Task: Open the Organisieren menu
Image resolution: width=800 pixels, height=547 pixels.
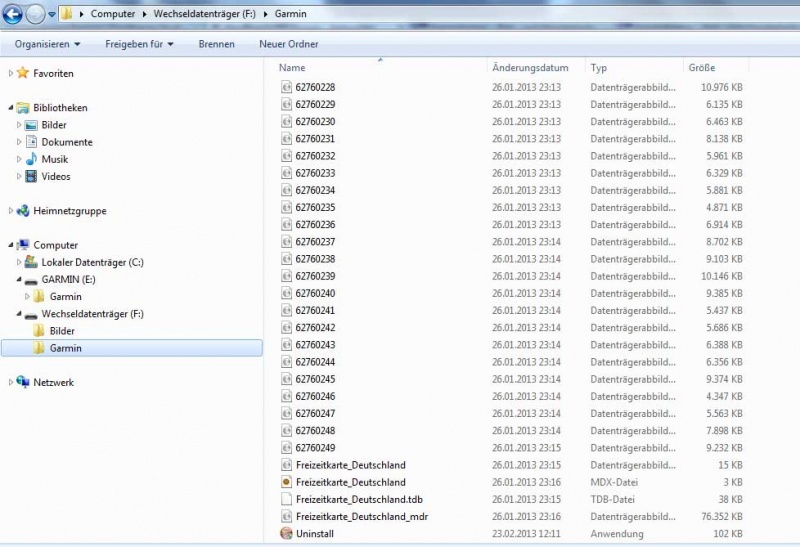Action: pyautogui.click(x=47, y=44)
